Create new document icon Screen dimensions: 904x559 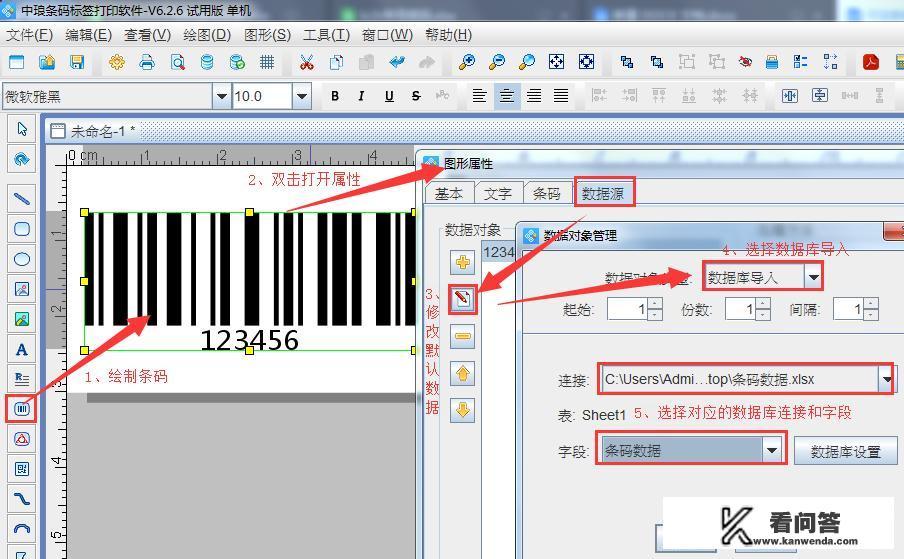coord(17,62)
